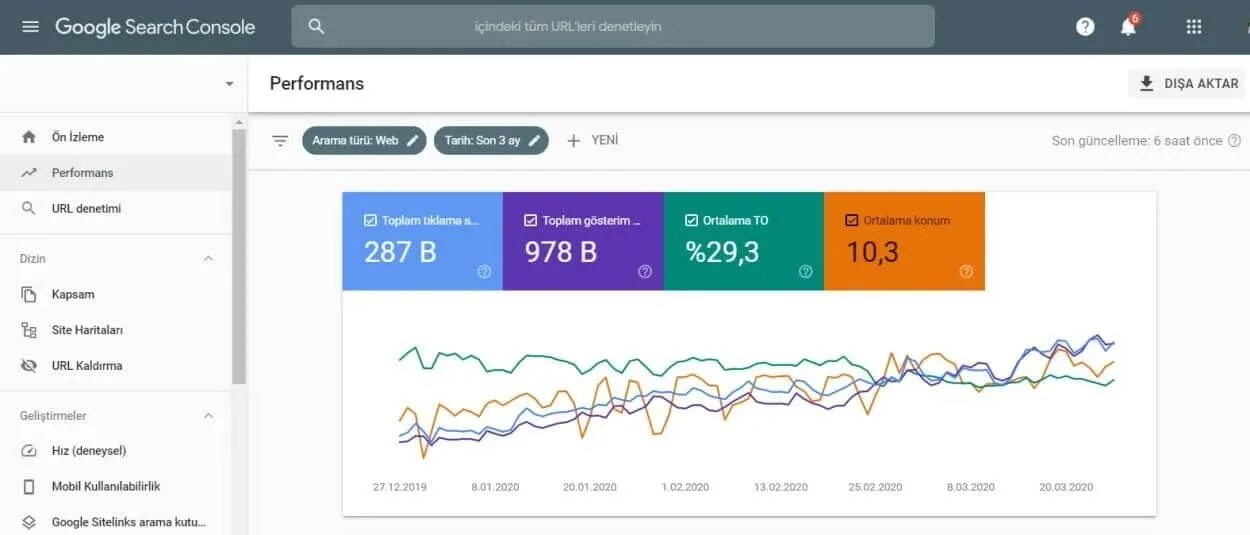Screen dimensions: 1250x535
Task: Open the help question mark icon
Action: coord(1085,27)
